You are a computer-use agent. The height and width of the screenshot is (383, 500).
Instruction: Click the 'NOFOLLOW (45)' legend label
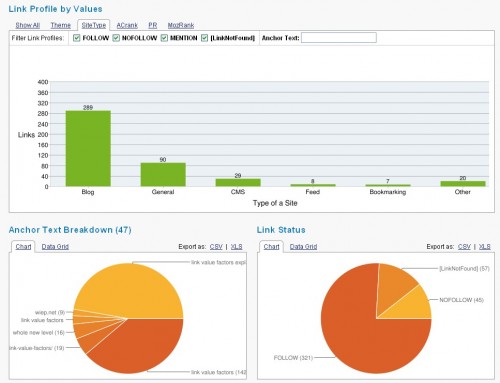click(x=461, y=300)
